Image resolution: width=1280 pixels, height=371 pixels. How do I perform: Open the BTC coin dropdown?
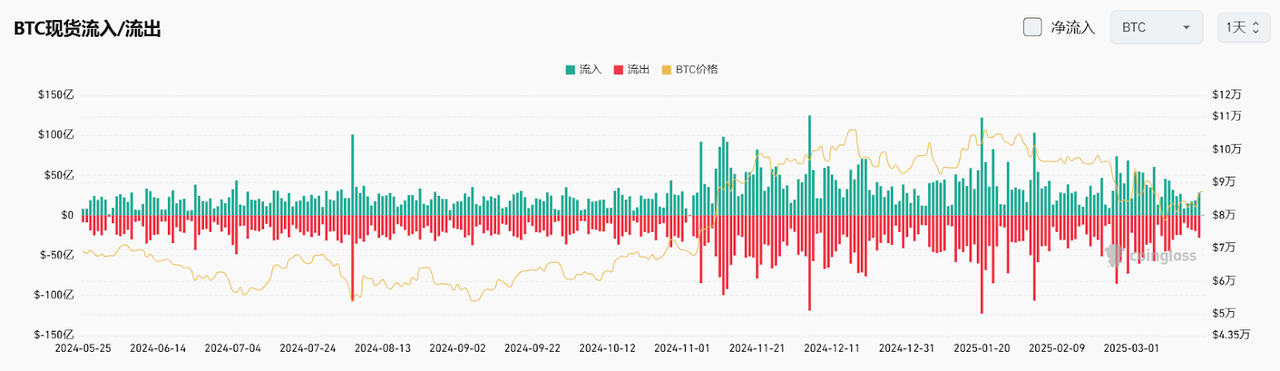tap(1156, 27)
